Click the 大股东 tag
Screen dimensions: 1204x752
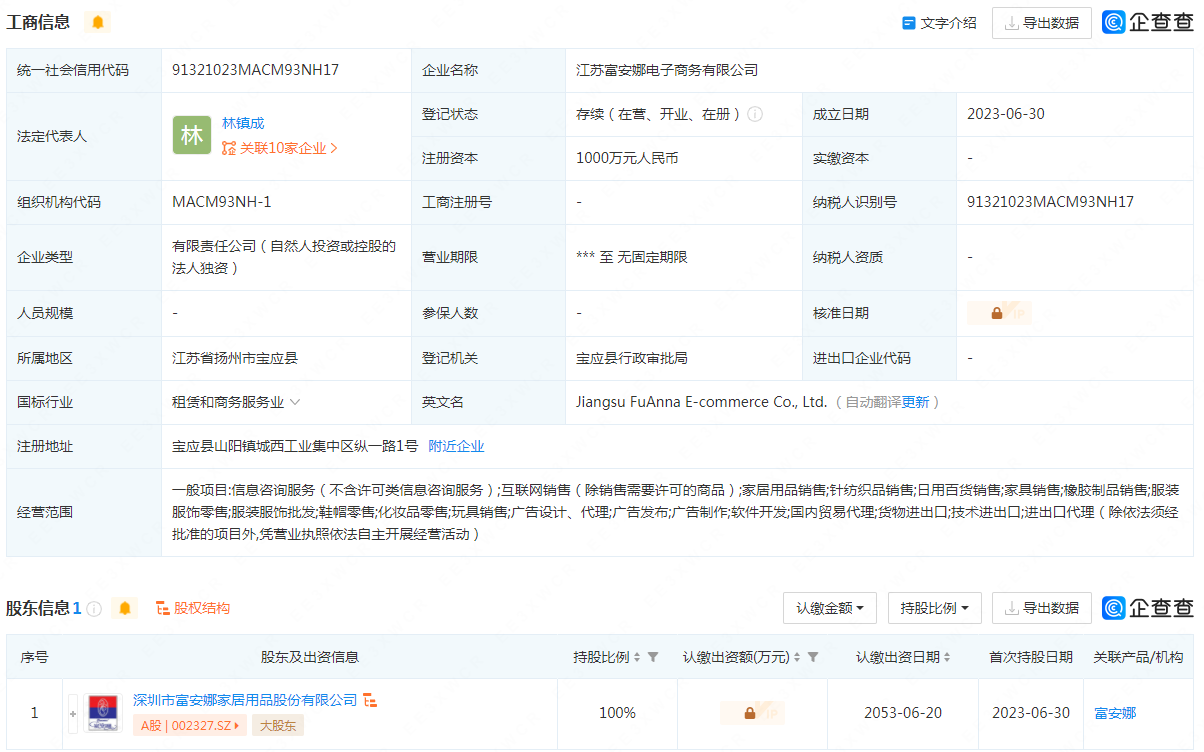[278, 726]
